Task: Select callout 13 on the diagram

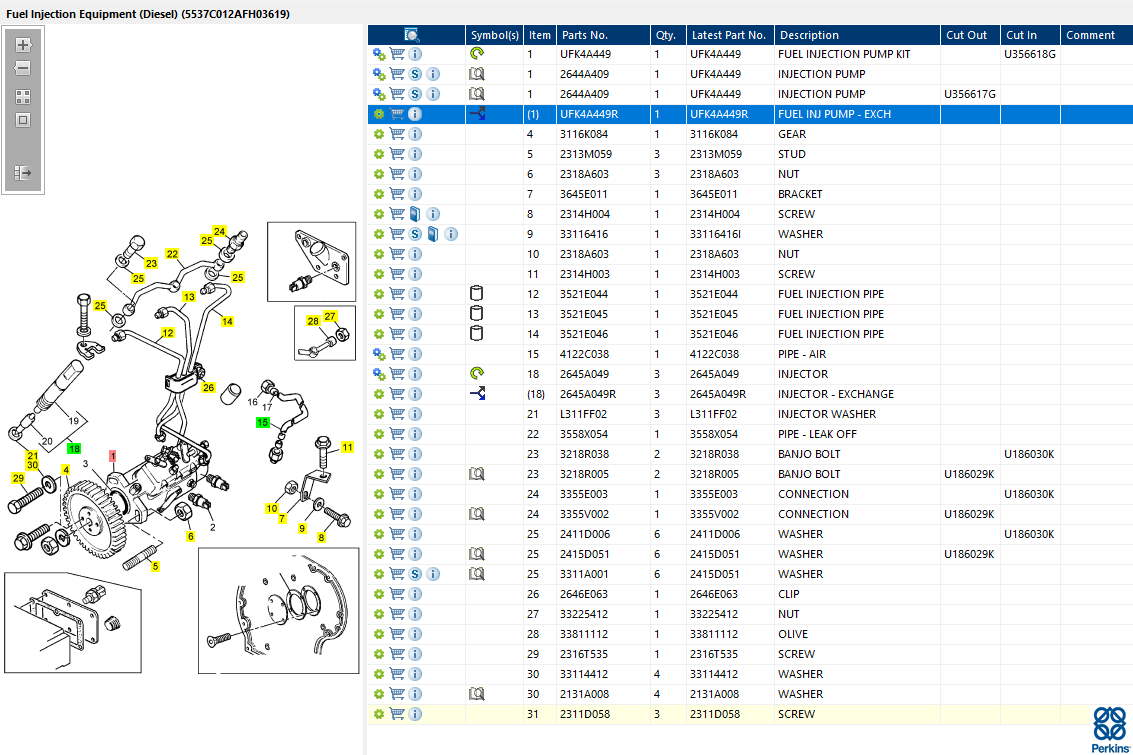Action: click(x=189, y=296)
